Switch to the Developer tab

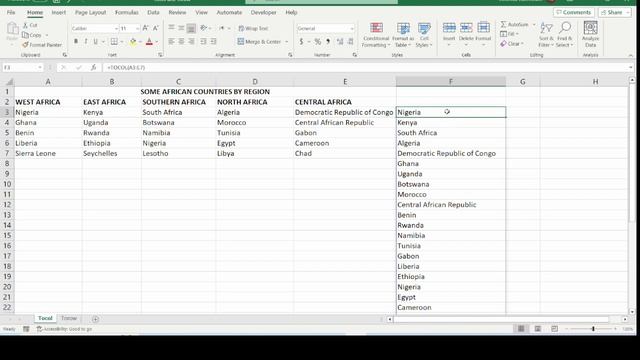click(263, 13)
